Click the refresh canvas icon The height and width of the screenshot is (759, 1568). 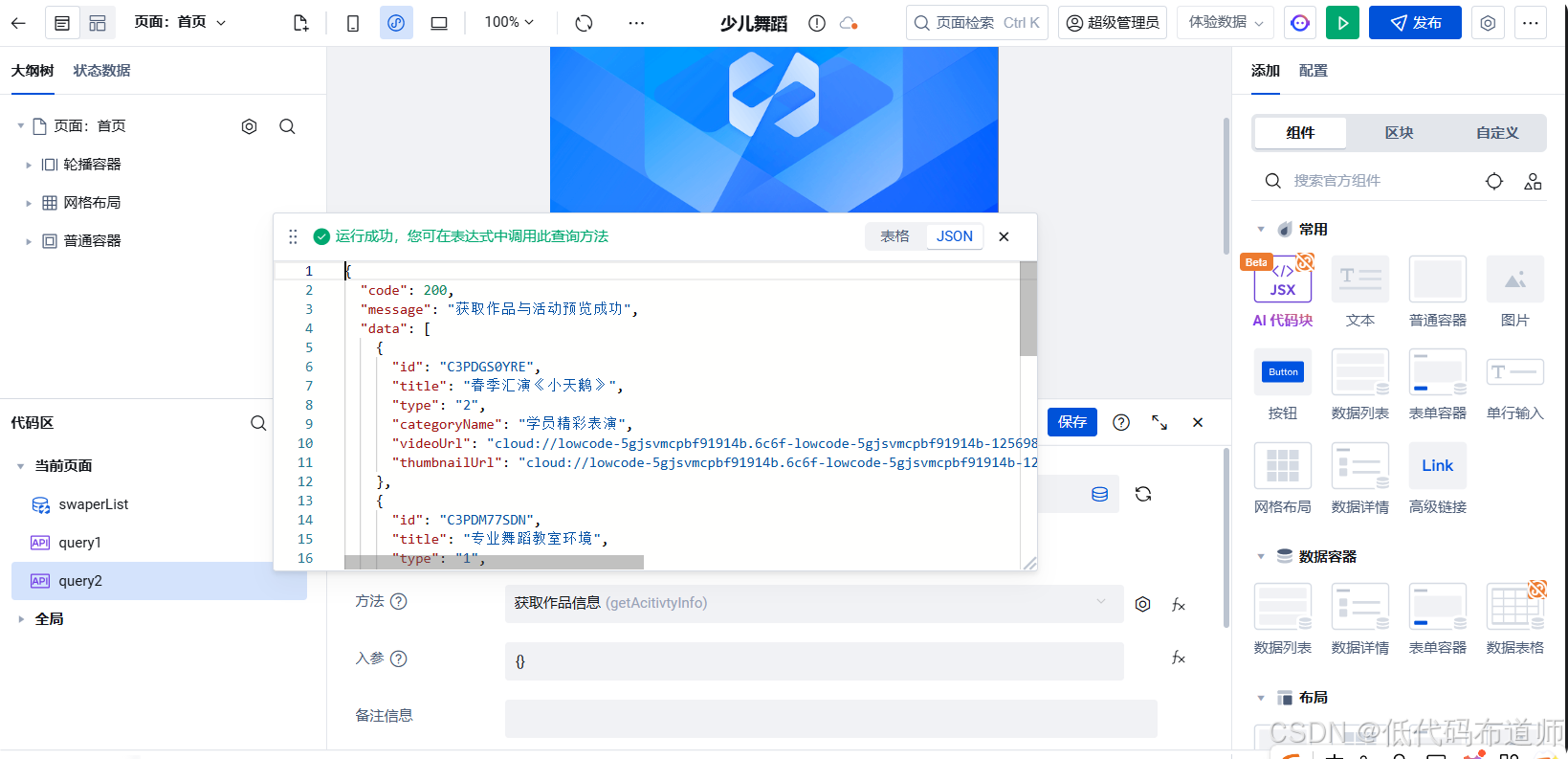point(585,23)
